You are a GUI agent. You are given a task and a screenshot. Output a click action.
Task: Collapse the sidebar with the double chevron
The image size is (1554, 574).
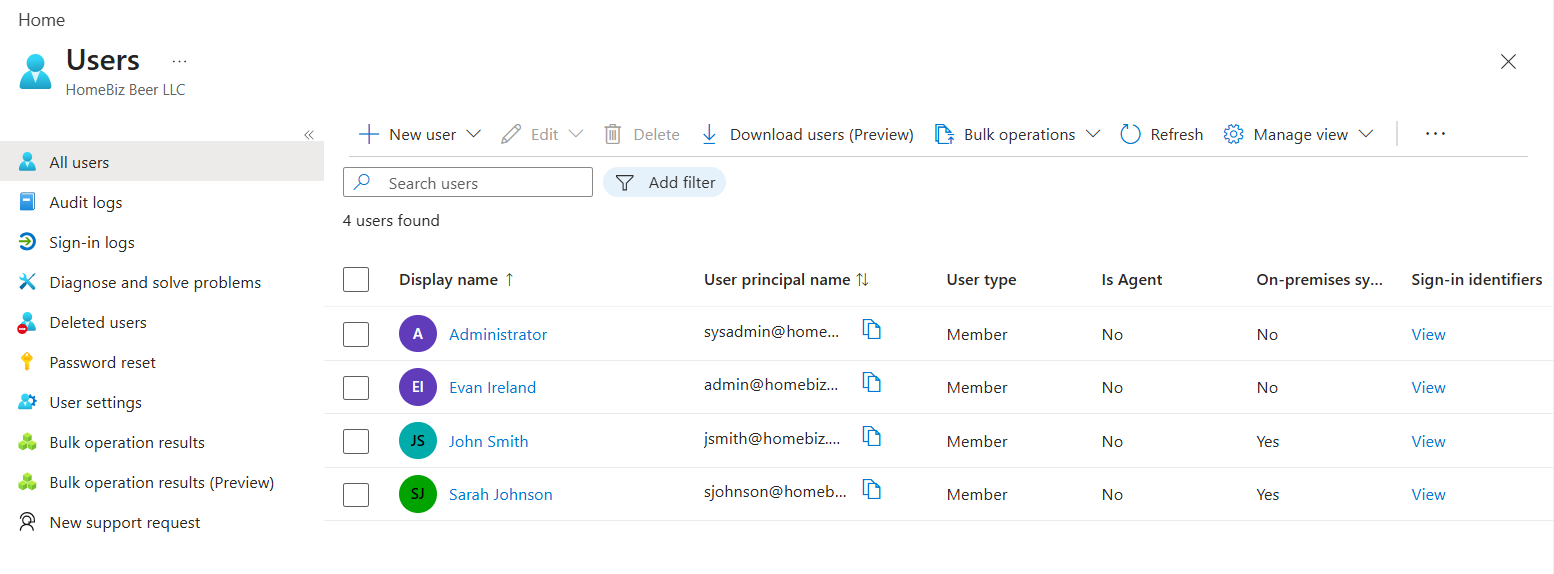click(x=309, y=135)
